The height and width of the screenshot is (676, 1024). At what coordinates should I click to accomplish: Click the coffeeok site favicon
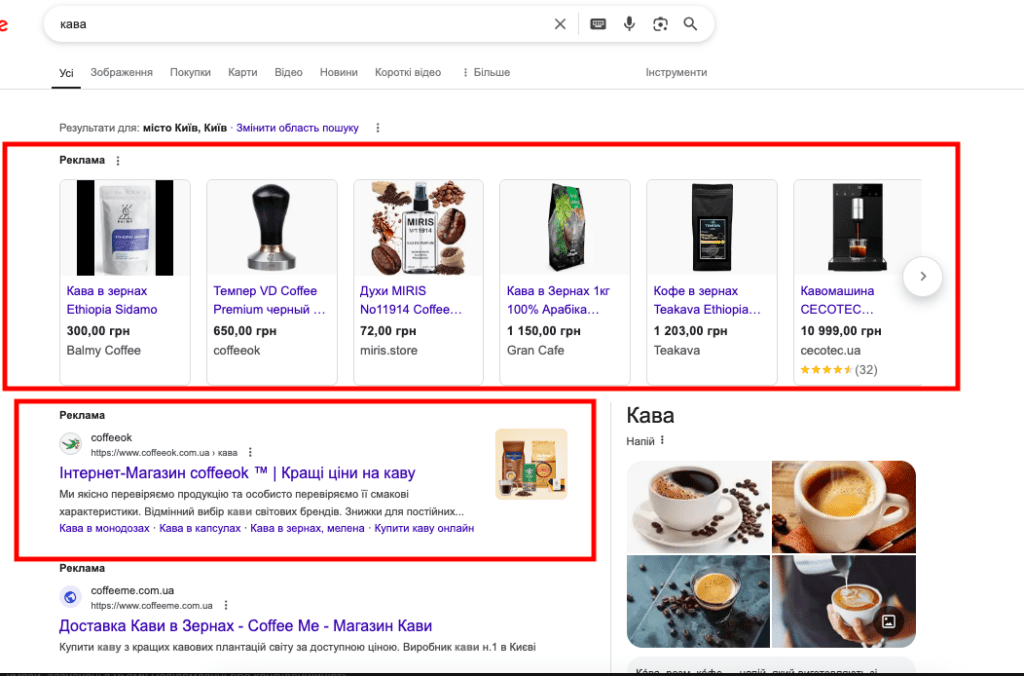tap(71, 444)
